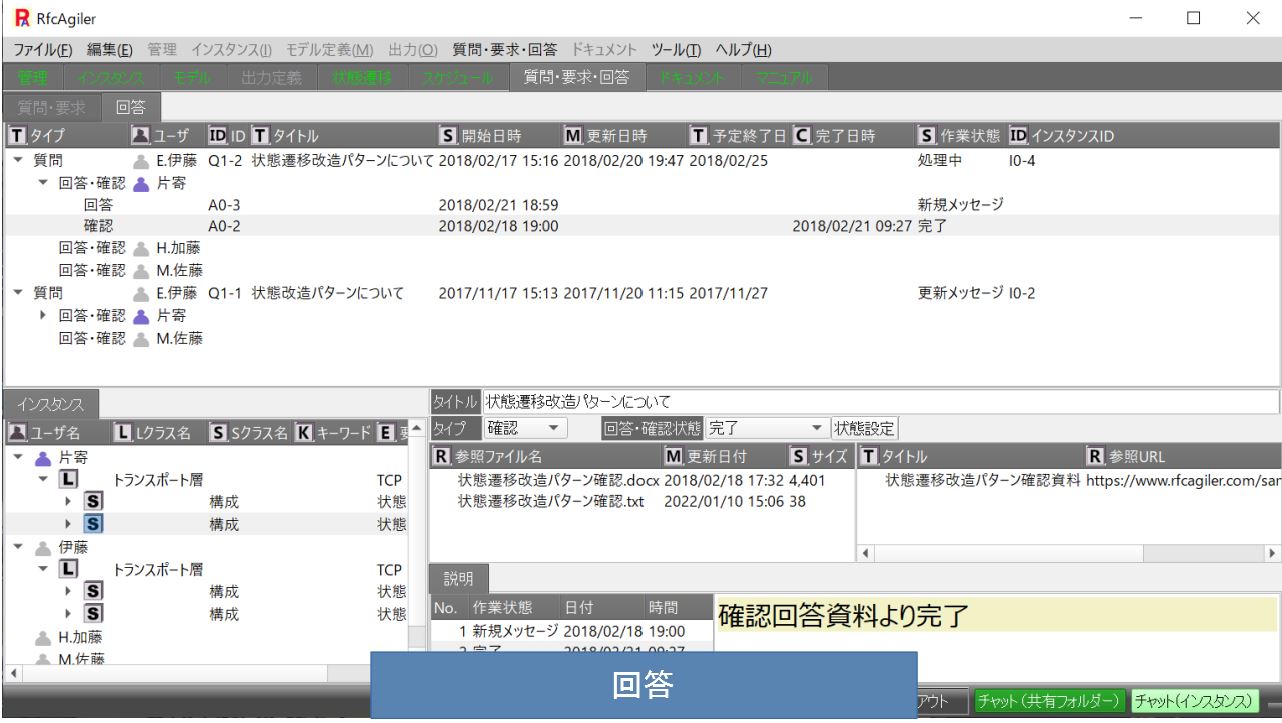Click the S icon of the 開始日時 header
Image resolution: width=1282 pixels, height=723 pixels.
pyautogui.click(x=449, y=135)
